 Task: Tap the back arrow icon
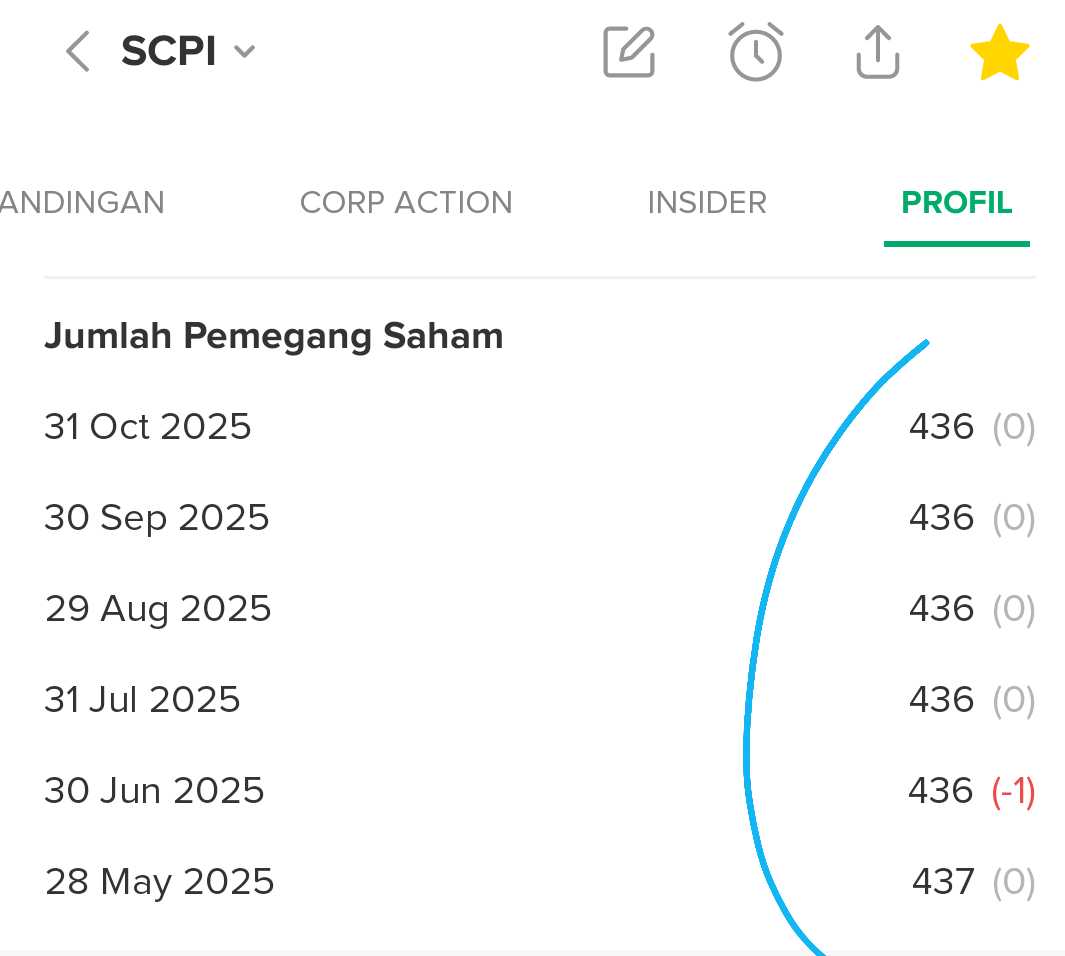click(78, 52)
